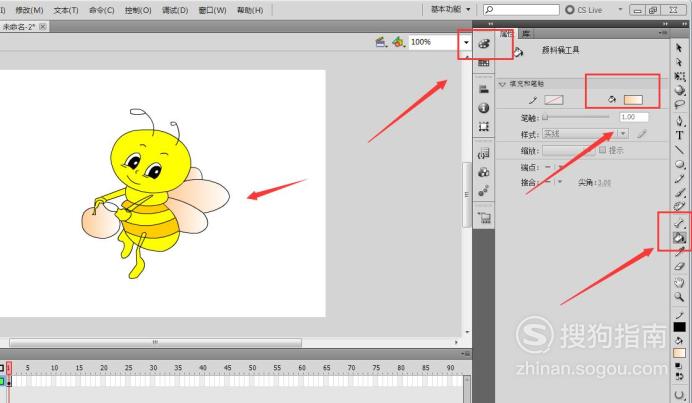The width and height of the screenshot is (692, 403).
Task: Select the Subselection (white arrow) tool
Action: click(679, 62)
